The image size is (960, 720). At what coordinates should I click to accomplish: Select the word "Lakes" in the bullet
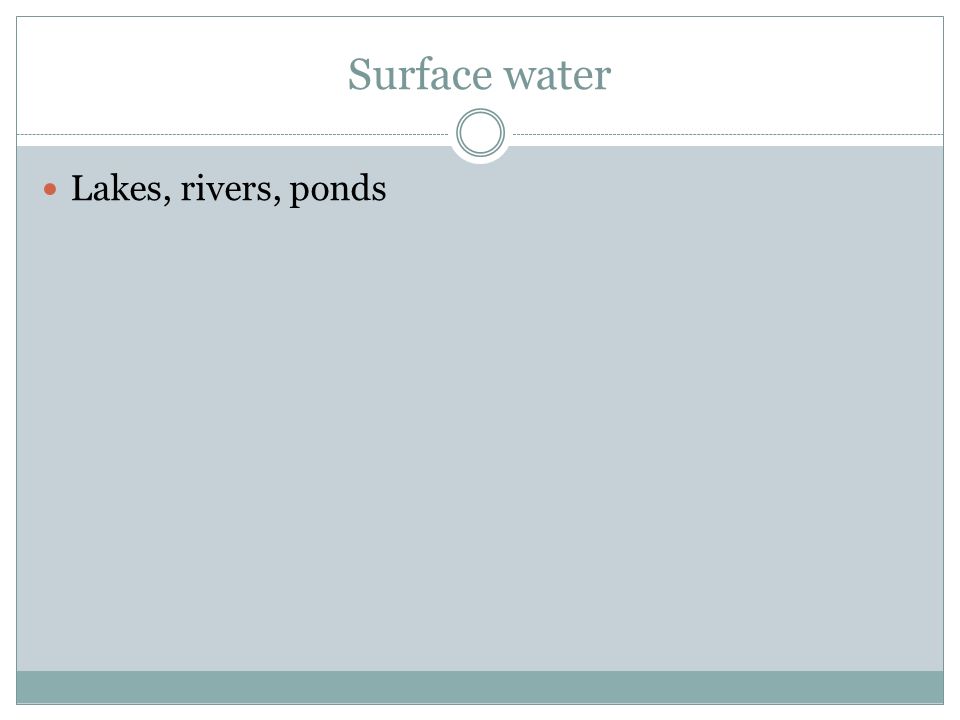pos(117,188)
